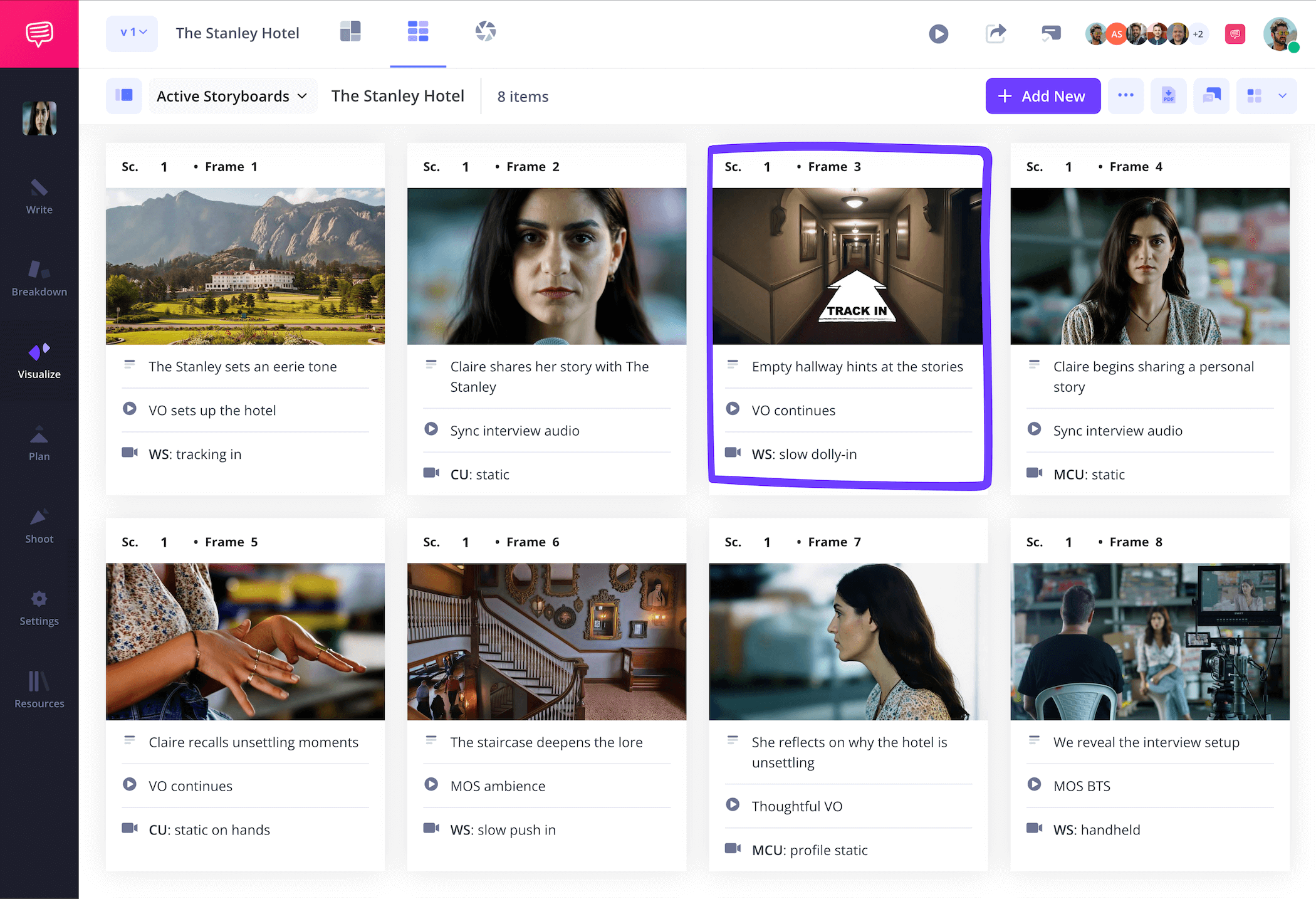The height and width of the screenshot is (899, 1316).
Task: Click the Add New button
Action: pyautogui.click(x=1042, y=95)
